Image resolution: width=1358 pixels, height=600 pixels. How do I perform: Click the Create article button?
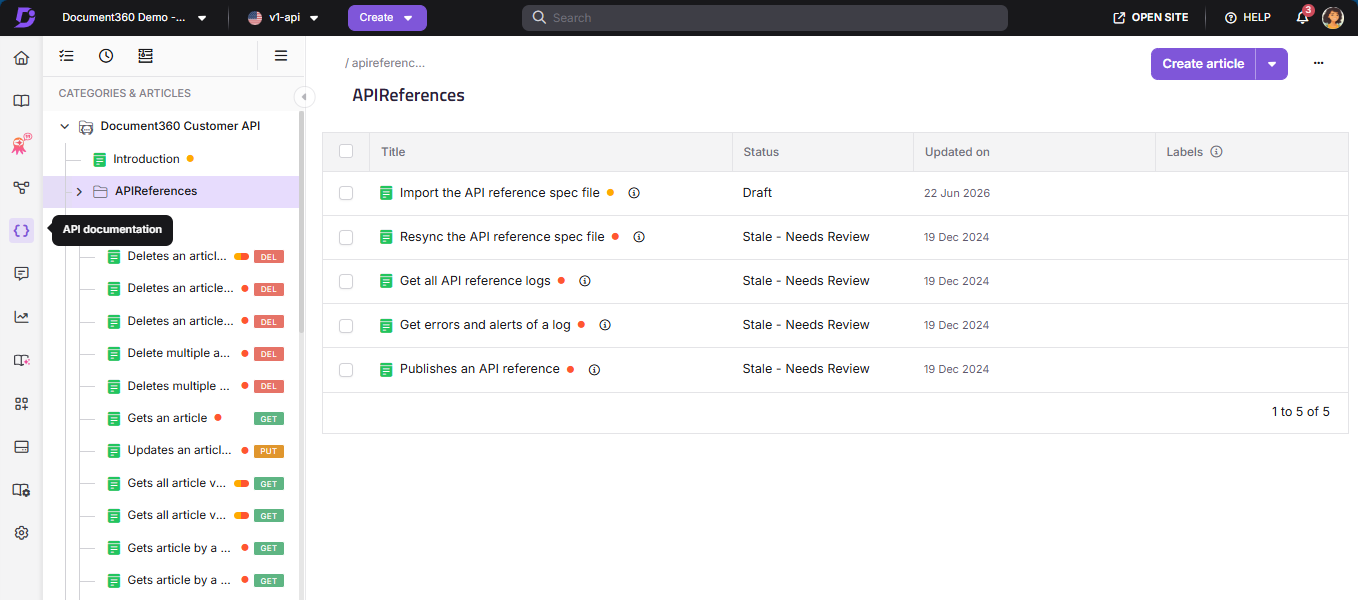pos(1203,64)
